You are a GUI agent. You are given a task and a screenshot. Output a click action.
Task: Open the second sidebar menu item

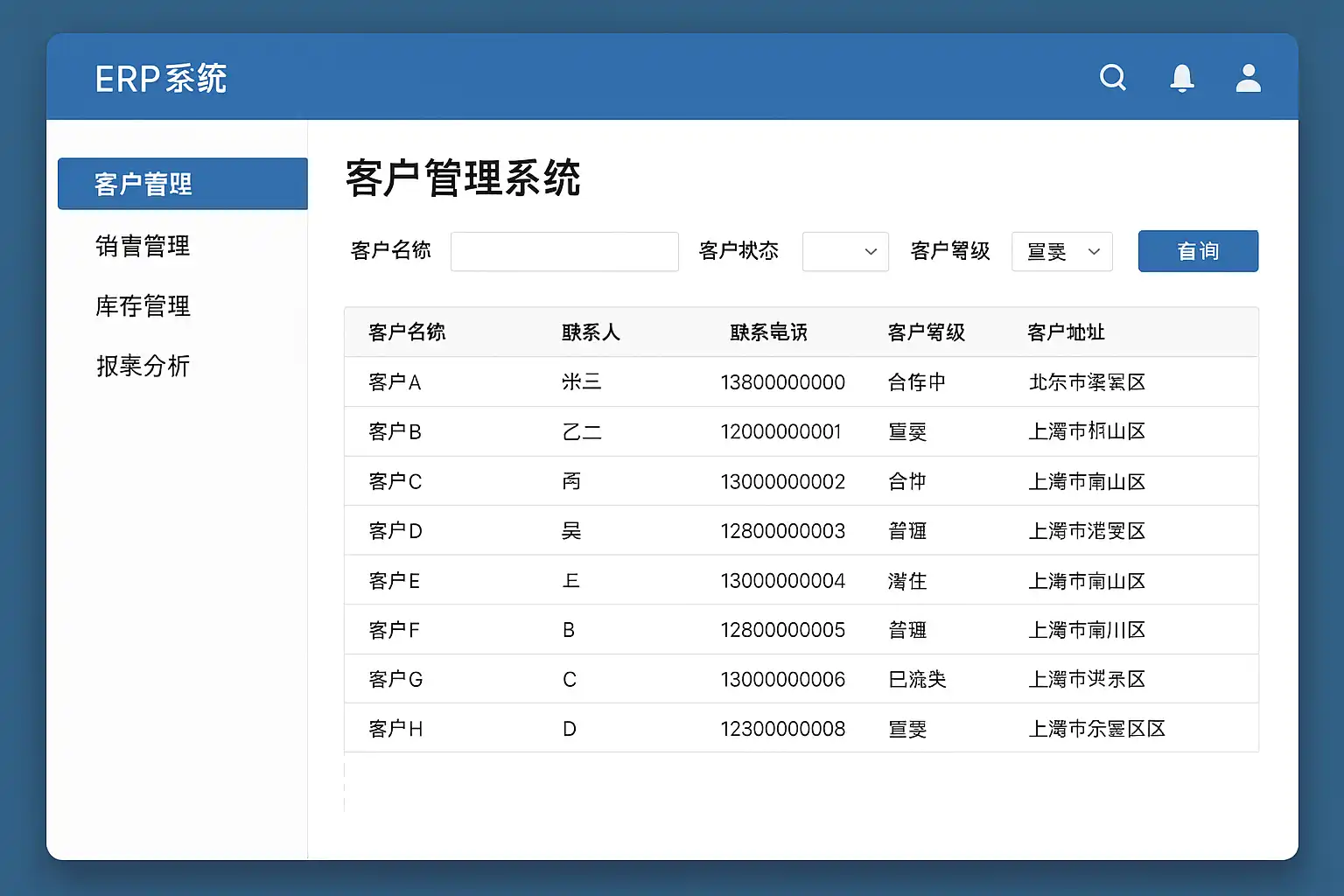click(143, 246)
